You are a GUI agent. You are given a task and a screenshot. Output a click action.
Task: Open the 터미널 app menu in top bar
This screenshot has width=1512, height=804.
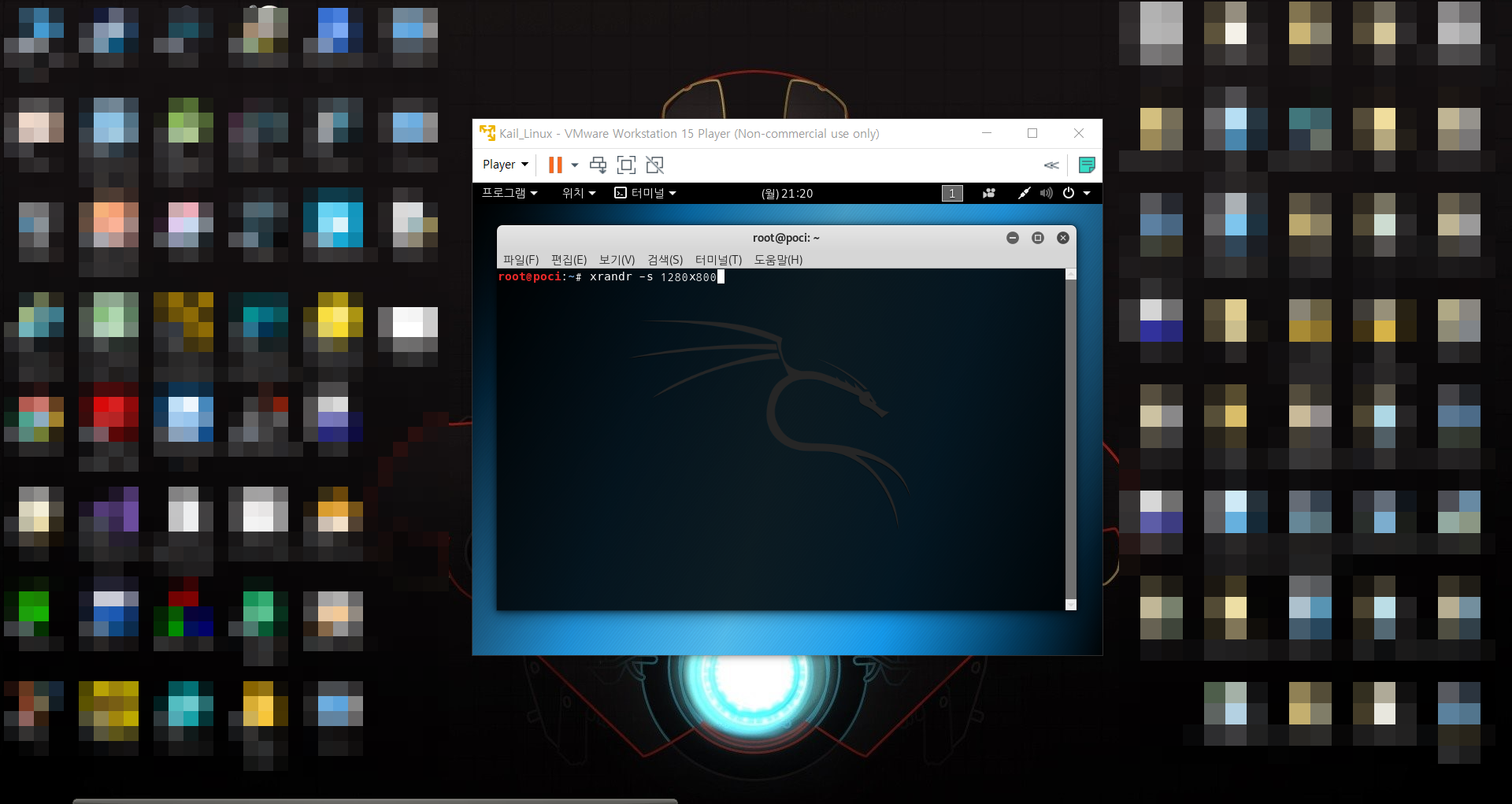[x=645, y=193]
